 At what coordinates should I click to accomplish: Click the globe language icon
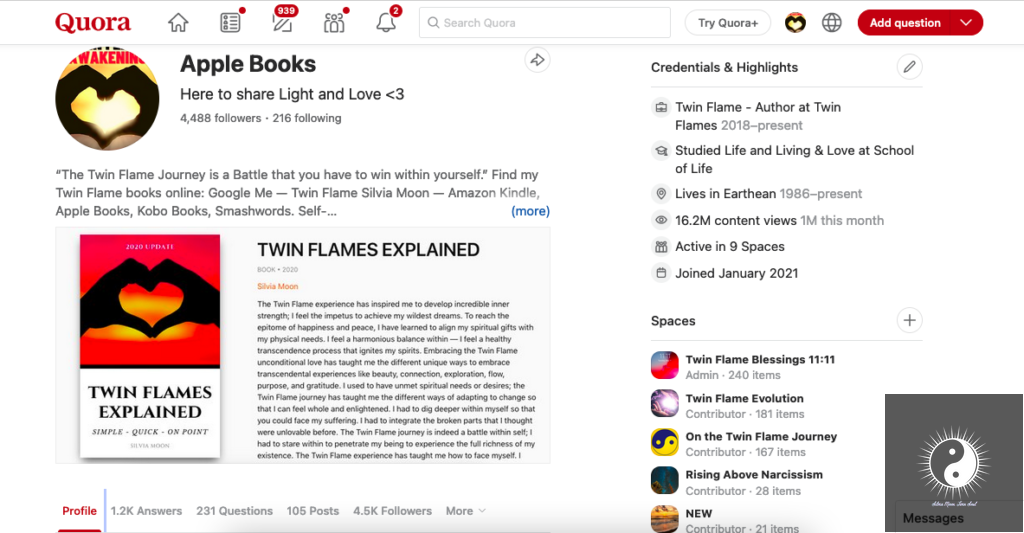[832, 23]
